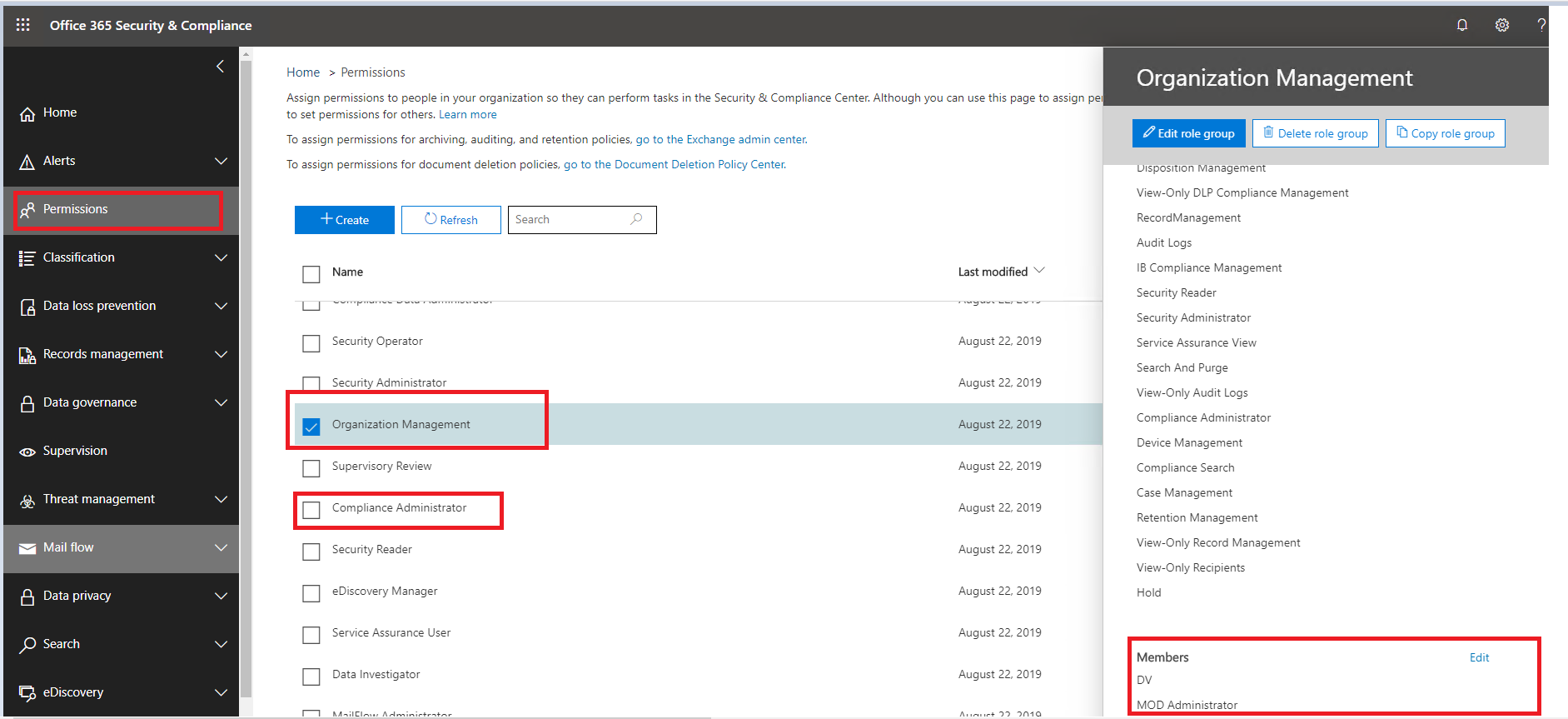Open the Exchange admin center link
1568x719 pixels.
721,139
